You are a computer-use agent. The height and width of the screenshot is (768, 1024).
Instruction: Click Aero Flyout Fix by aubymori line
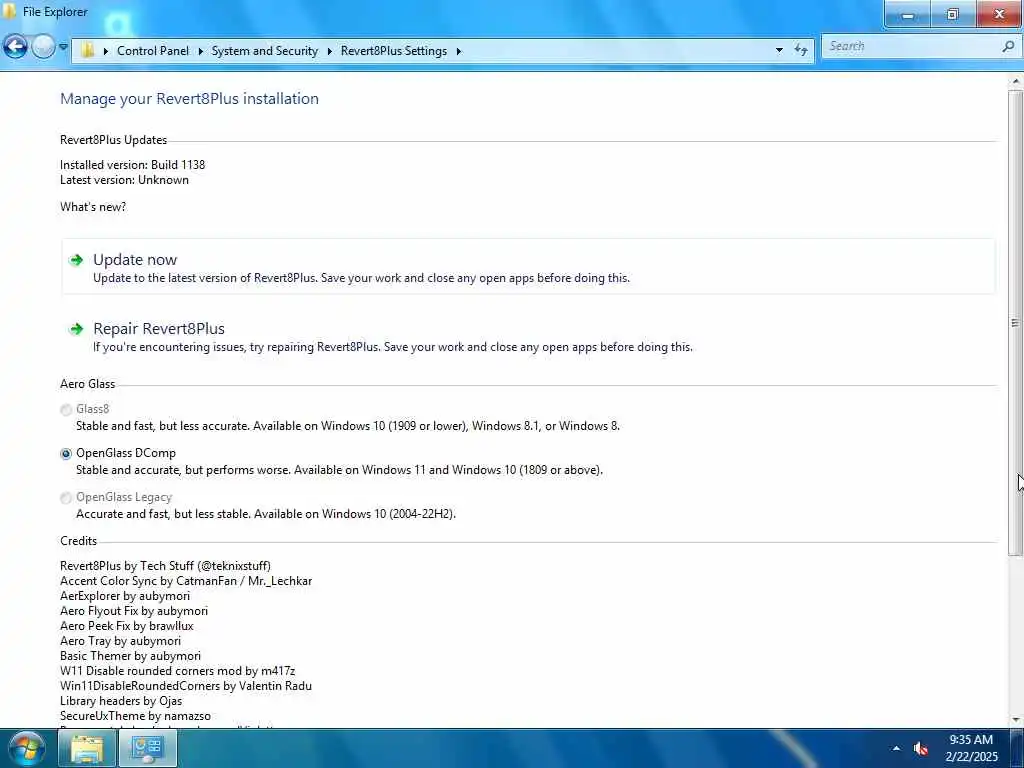tap(134, 611)
